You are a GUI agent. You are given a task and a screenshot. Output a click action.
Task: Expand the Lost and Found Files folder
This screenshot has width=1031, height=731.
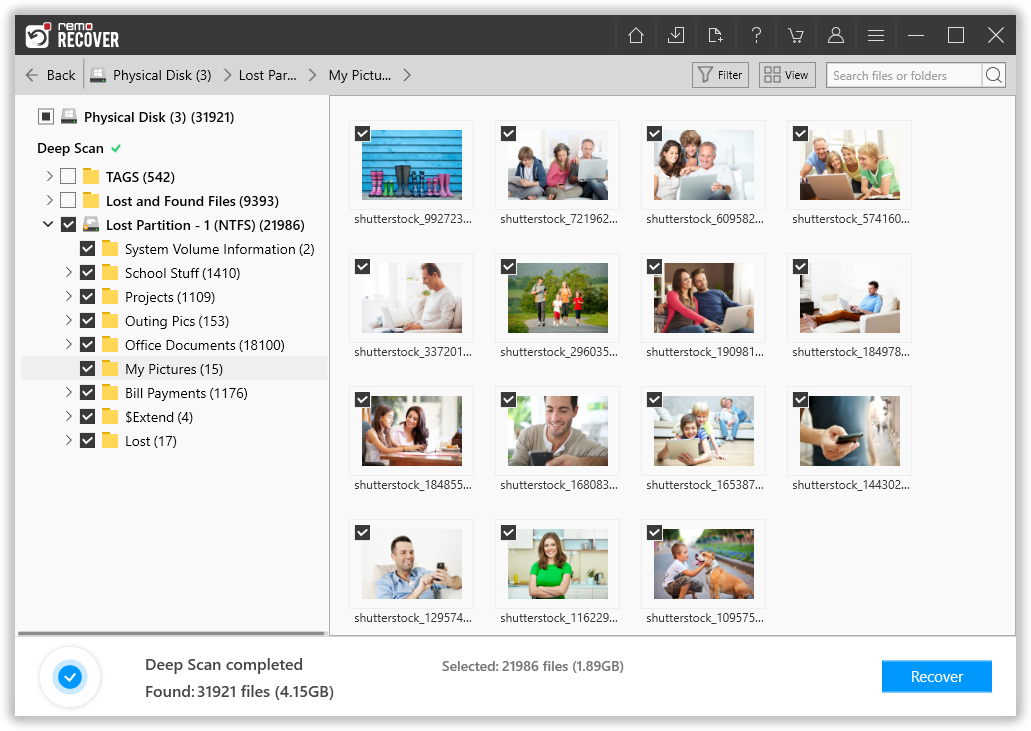pos(48,200)
